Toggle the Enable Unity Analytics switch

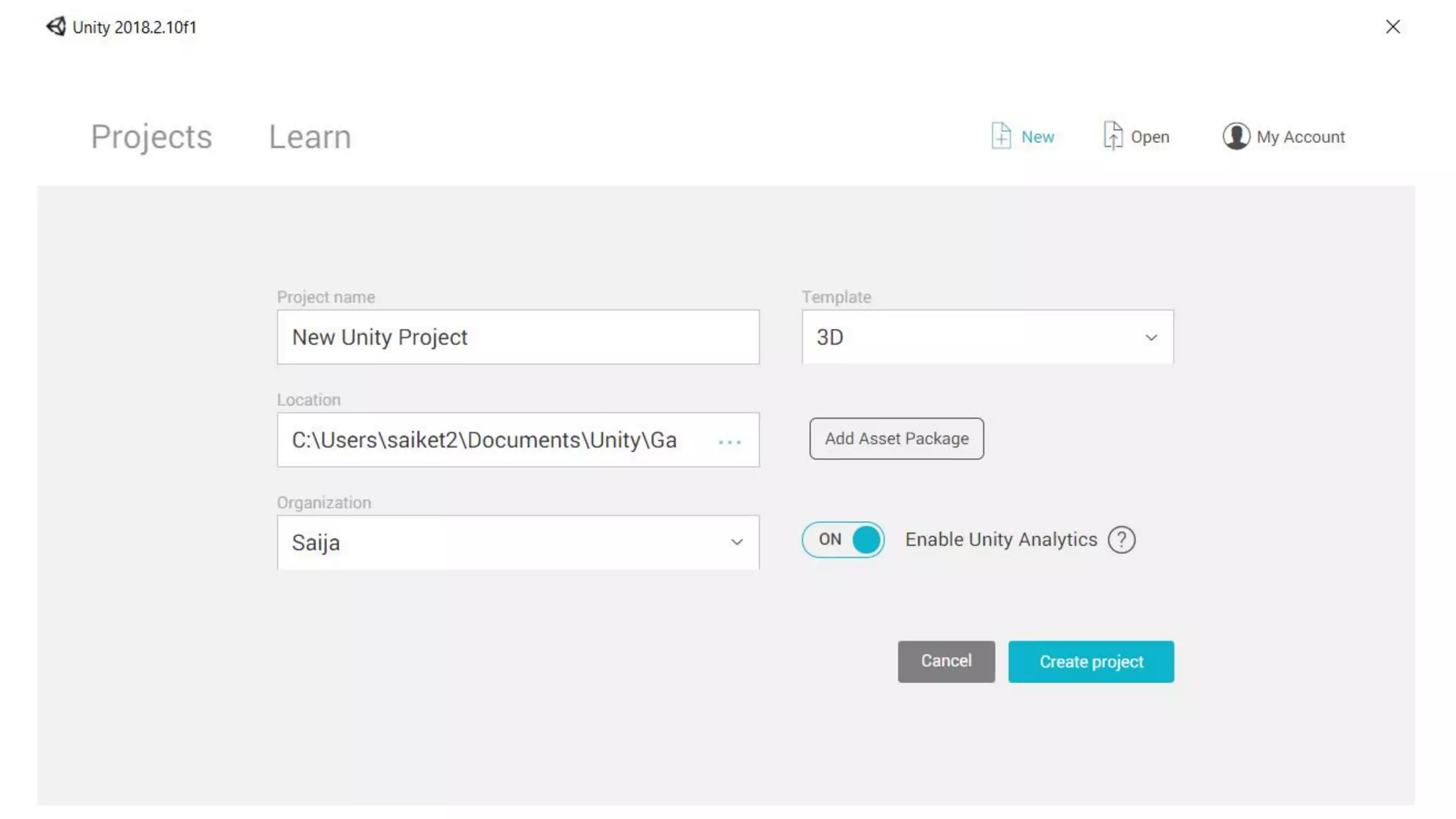843,540
